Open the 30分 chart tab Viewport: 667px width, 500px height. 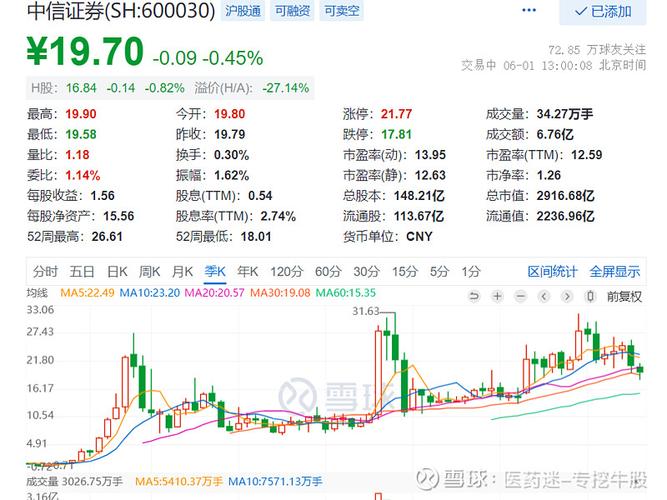tap(367, 271)
